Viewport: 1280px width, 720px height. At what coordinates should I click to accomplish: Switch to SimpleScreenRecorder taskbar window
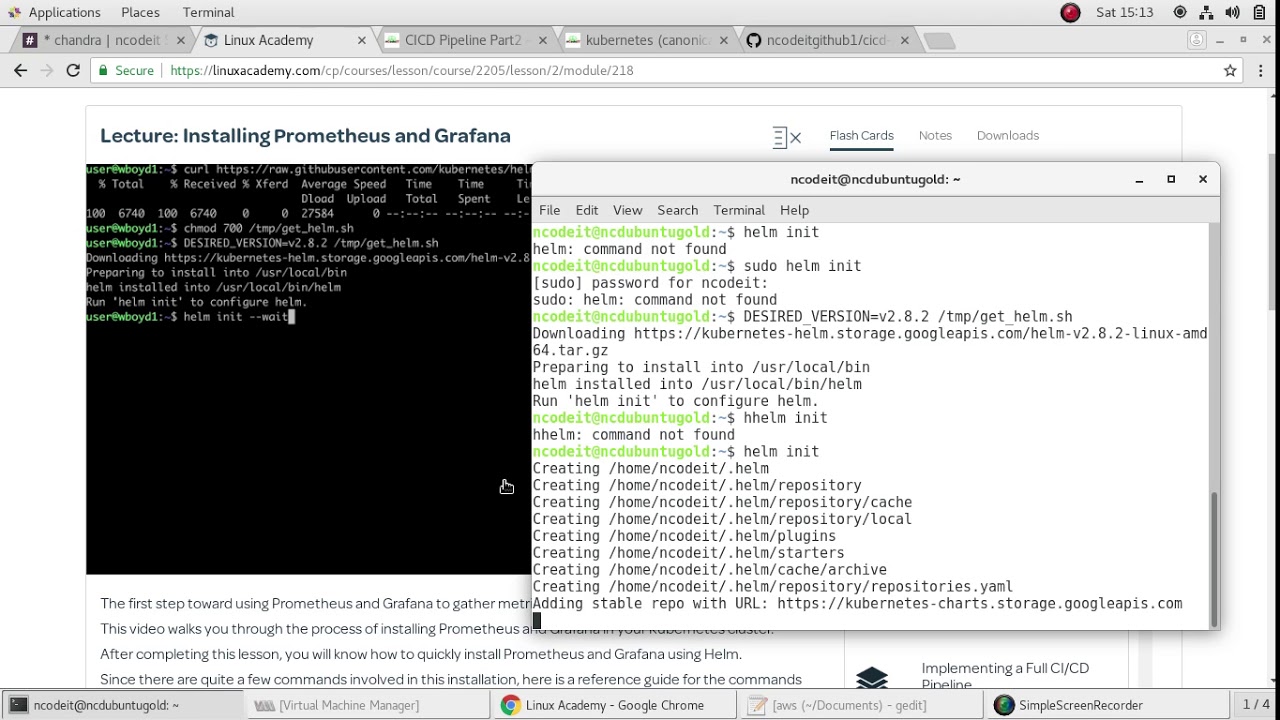(x=1110, y=705)
